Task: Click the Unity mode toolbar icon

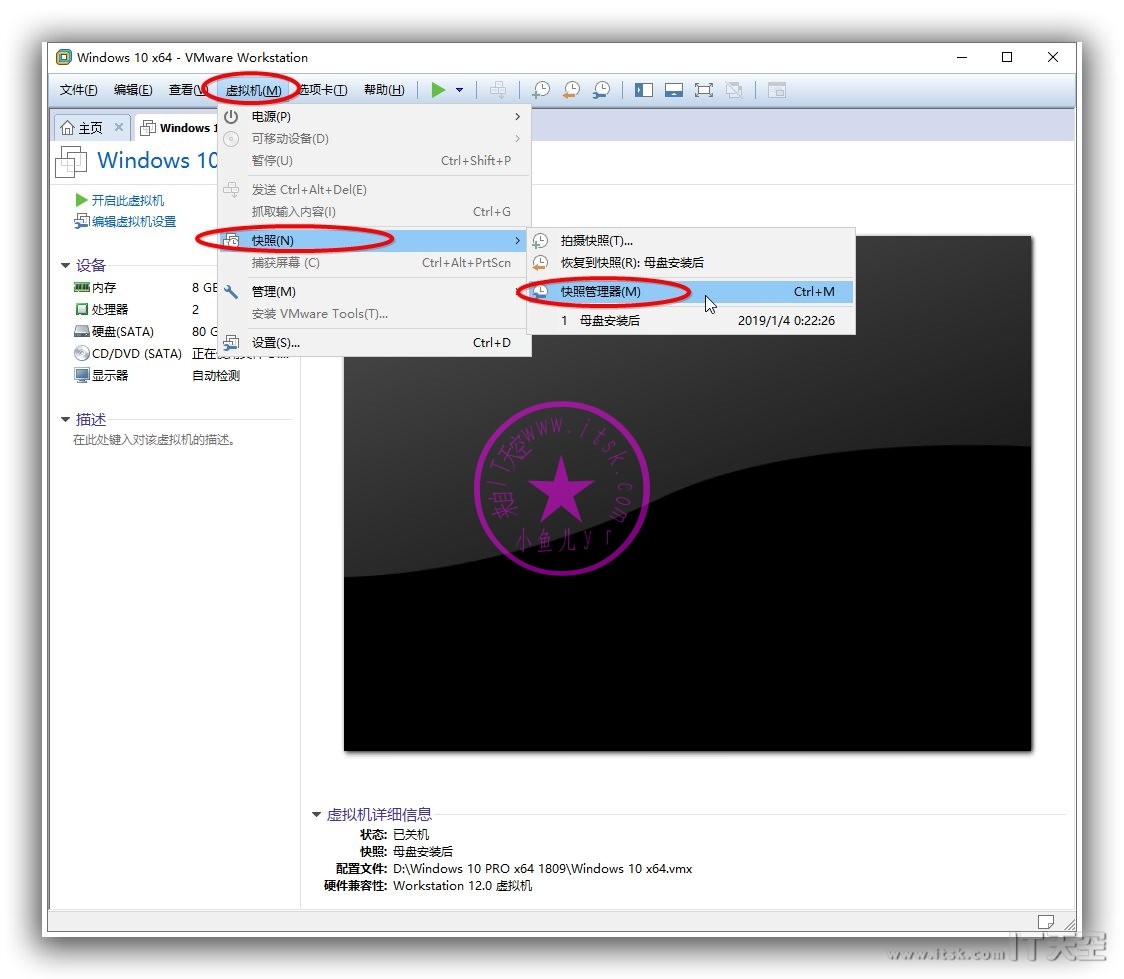Action: tap(734, 90)
